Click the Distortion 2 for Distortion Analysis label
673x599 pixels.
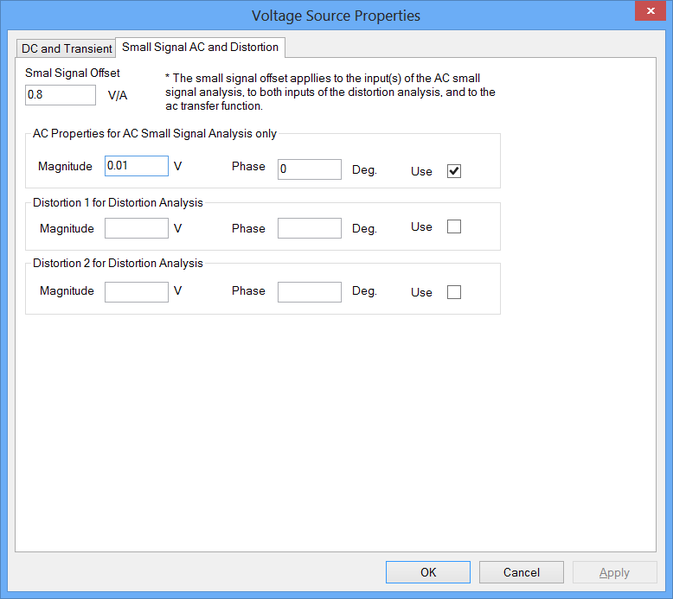(x=118, y=263)
